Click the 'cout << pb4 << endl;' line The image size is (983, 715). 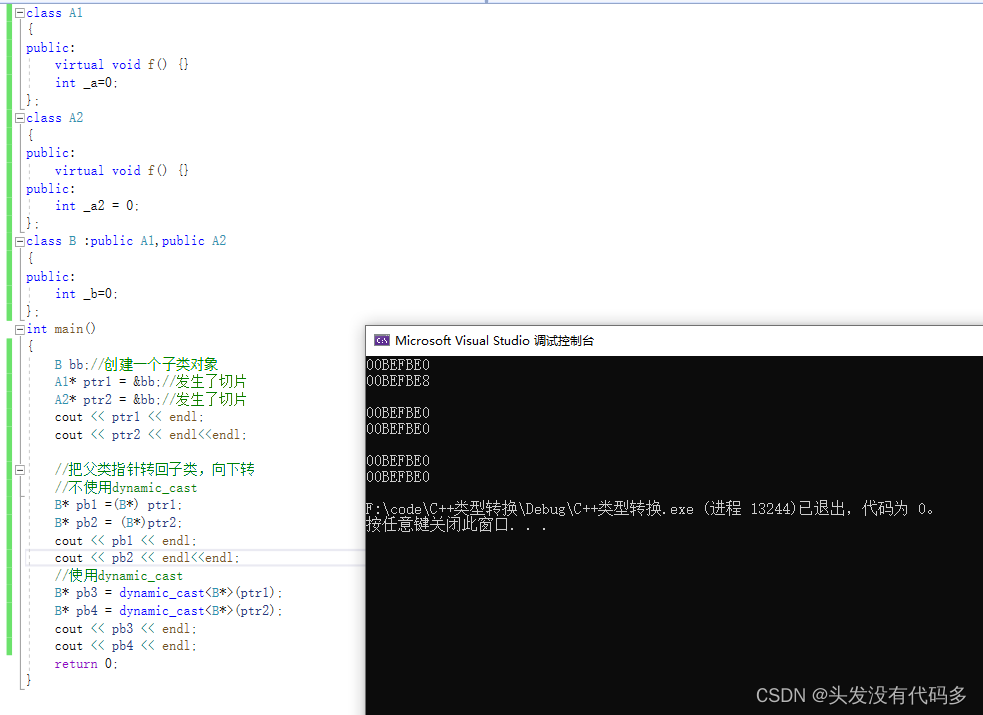pos(125,645)
